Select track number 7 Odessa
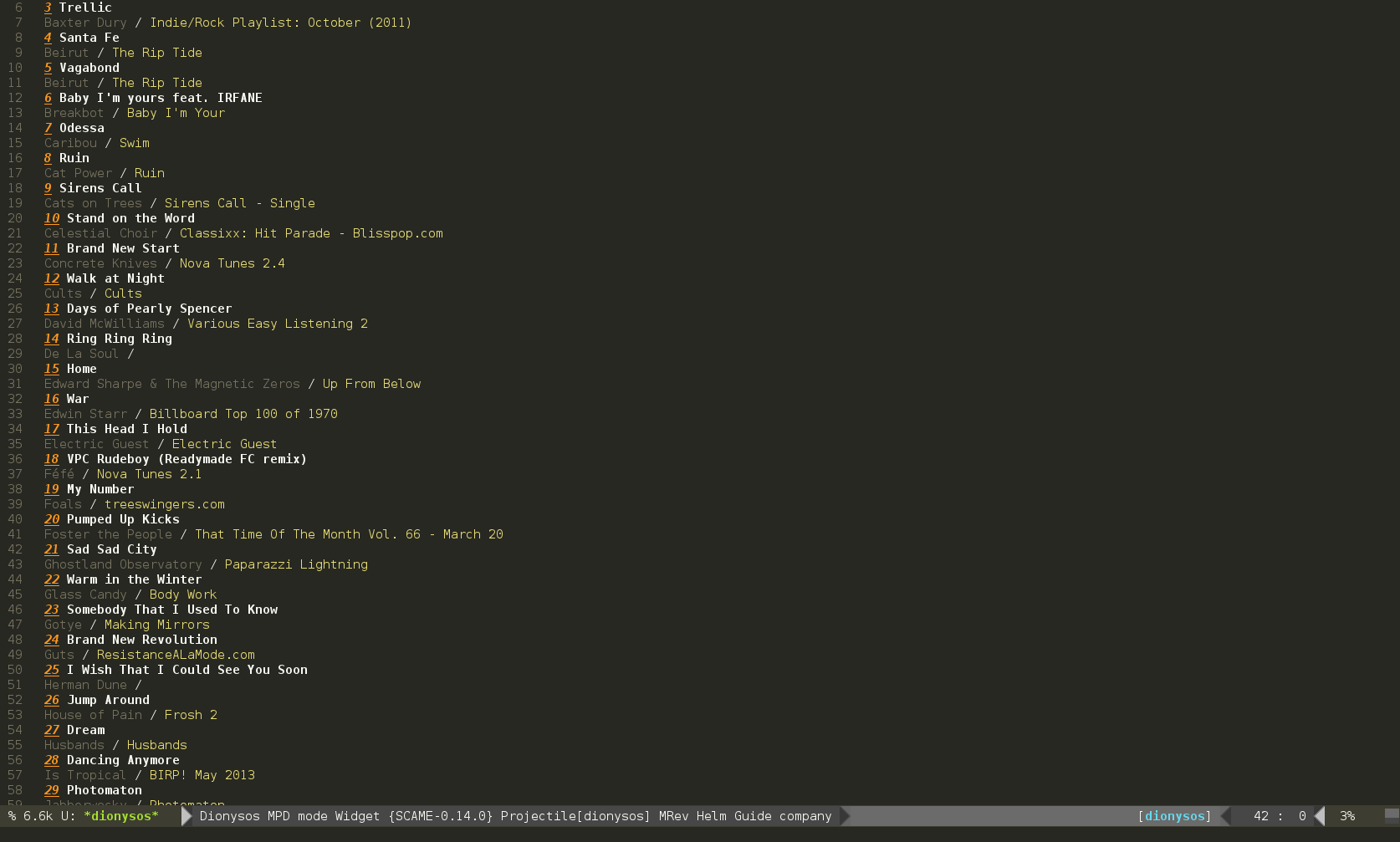Screen dimensions: 1400x842 (x=48, y=128)
